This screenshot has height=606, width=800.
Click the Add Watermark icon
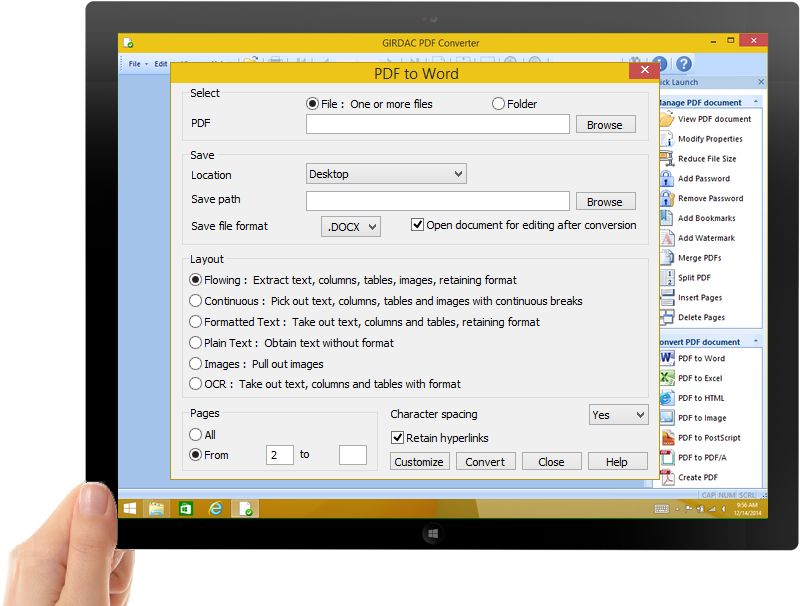tap(667, 238)
